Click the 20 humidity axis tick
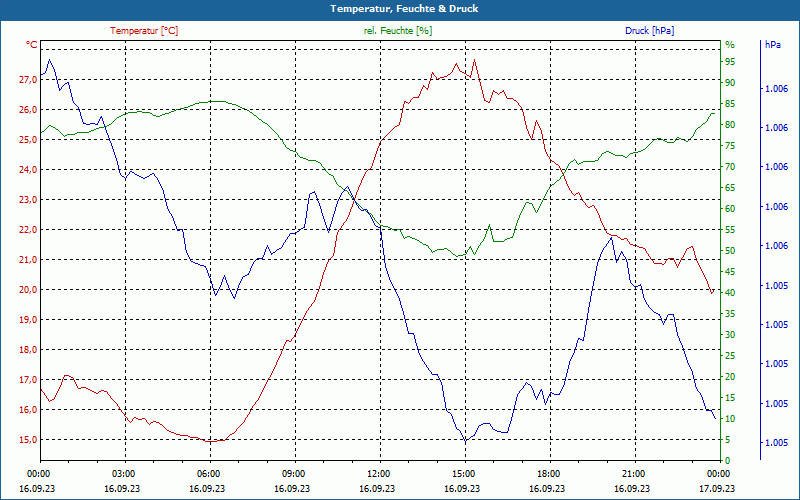Image resolution: width=800 pixels, height=500 pixels. 730,377
